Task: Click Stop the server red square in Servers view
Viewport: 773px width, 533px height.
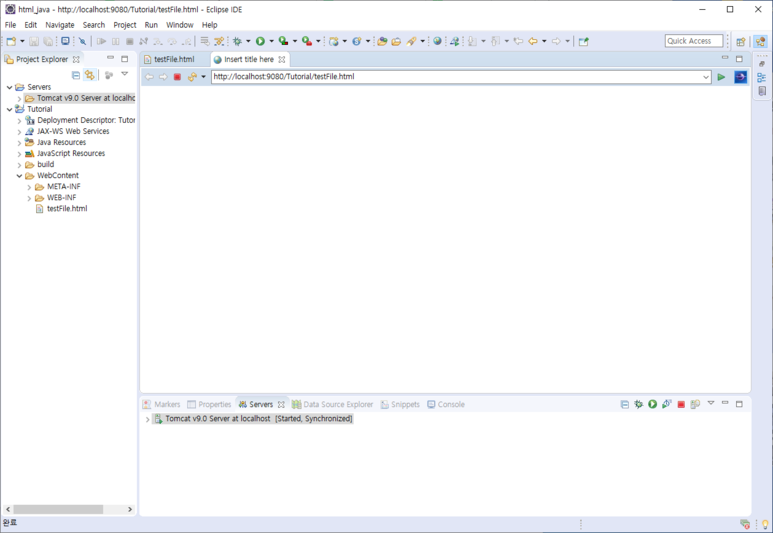Action: click(681, 404)
